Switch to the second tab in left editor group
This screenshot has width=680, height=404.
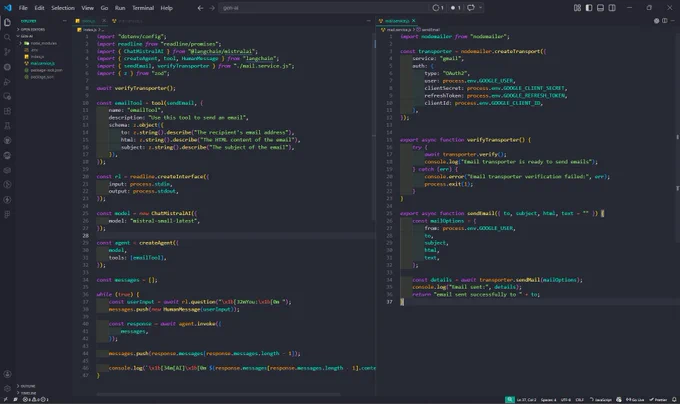tap(128, 21)
